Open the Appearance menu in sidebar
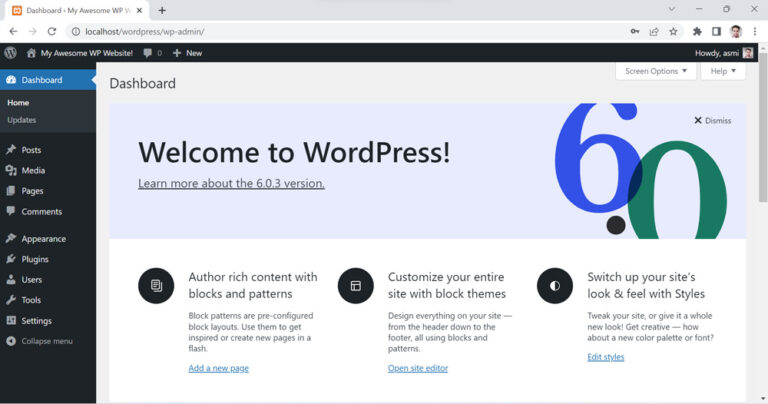 click(43, 239)
